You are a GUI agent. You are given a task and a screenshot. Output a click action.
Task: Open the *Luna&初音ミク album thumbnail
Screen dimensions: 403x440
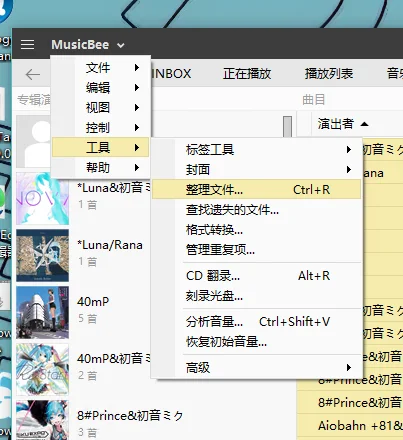coord(43,198)
